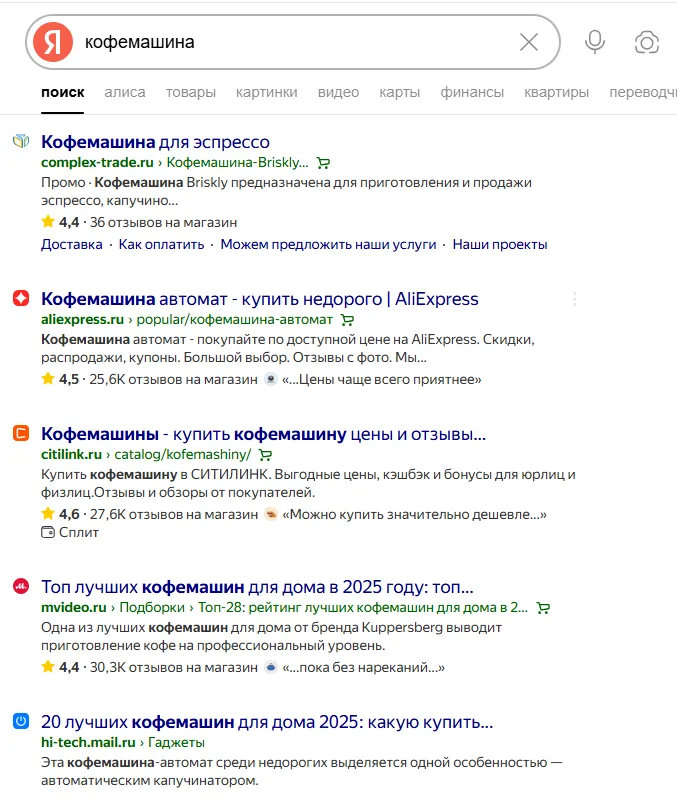Click shopping cart icon next to citilink.ru URL
The width and height of the screenshot is (677, 805).
265,454
